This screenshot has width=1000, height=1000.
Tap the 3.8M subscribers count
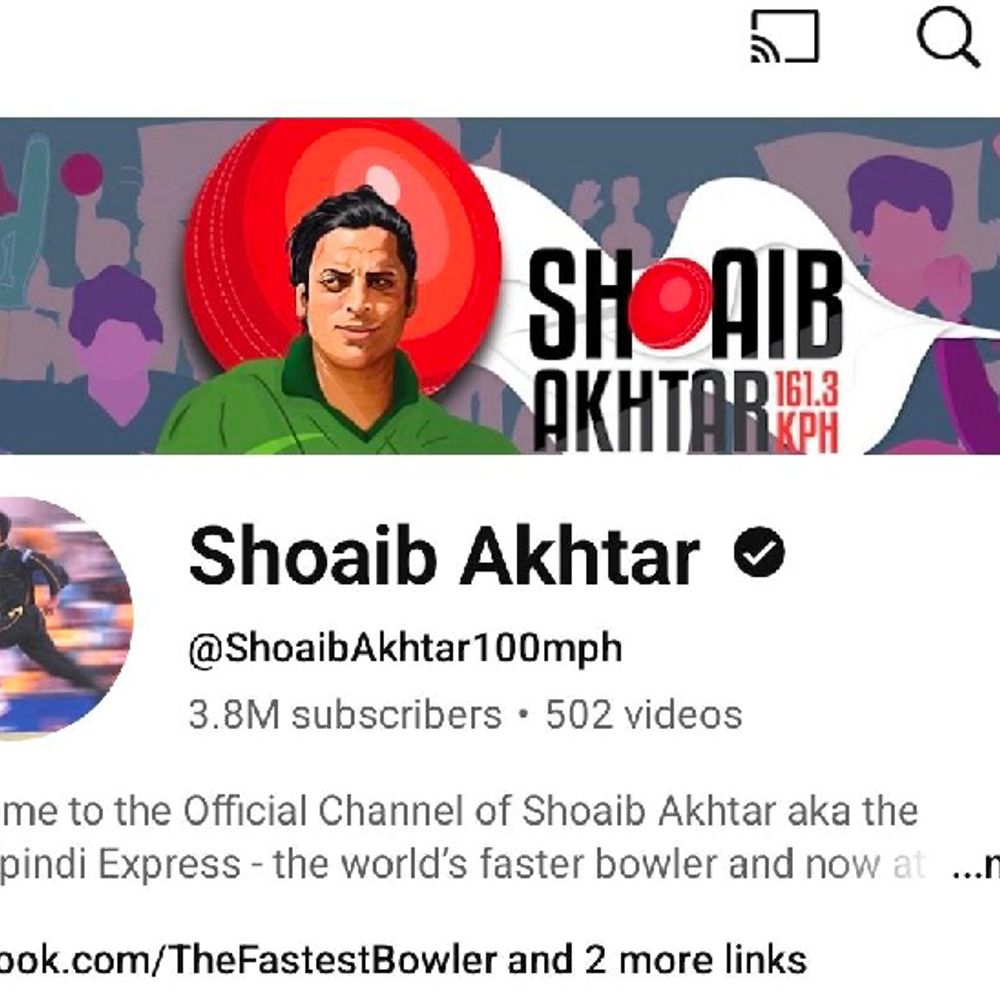point(345,714)
